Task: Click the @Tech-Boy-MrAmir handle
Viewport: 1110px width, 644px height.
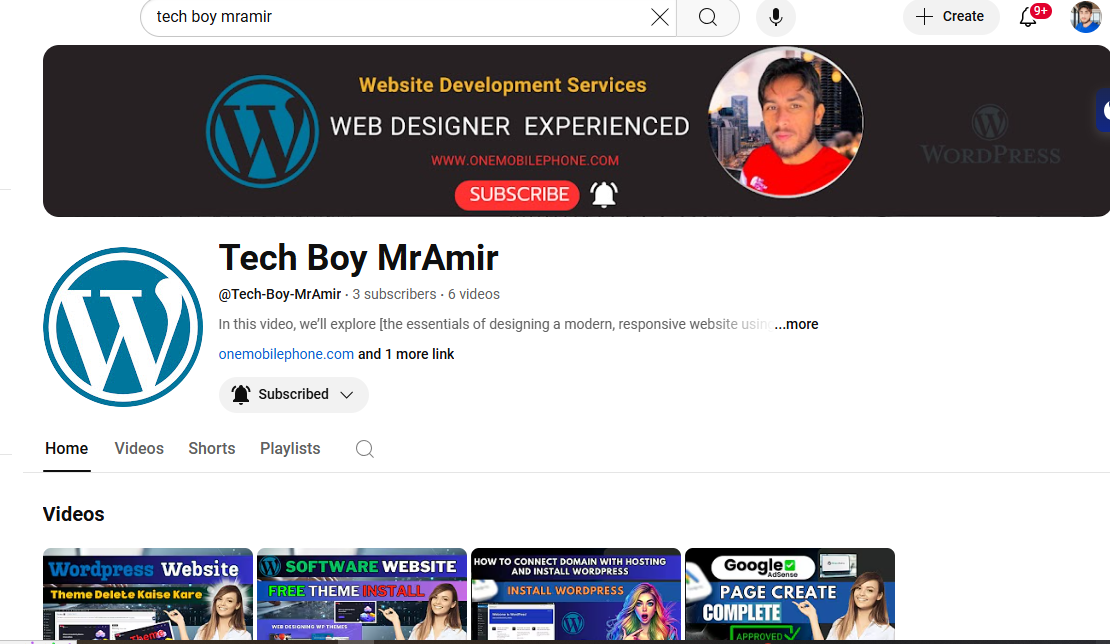Action: tap(280, 294)
